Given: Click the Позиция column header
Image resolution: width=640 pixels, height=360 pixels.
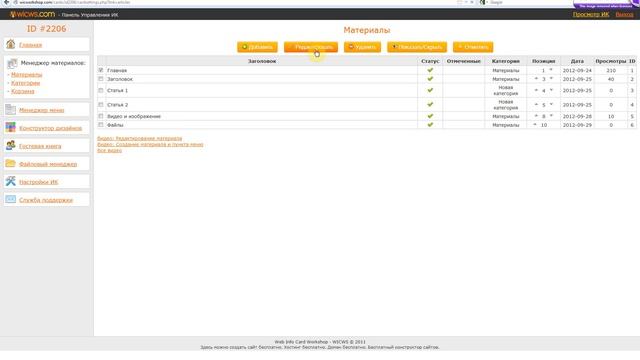Looking at the screenshot, I should [x=543, y=61].
